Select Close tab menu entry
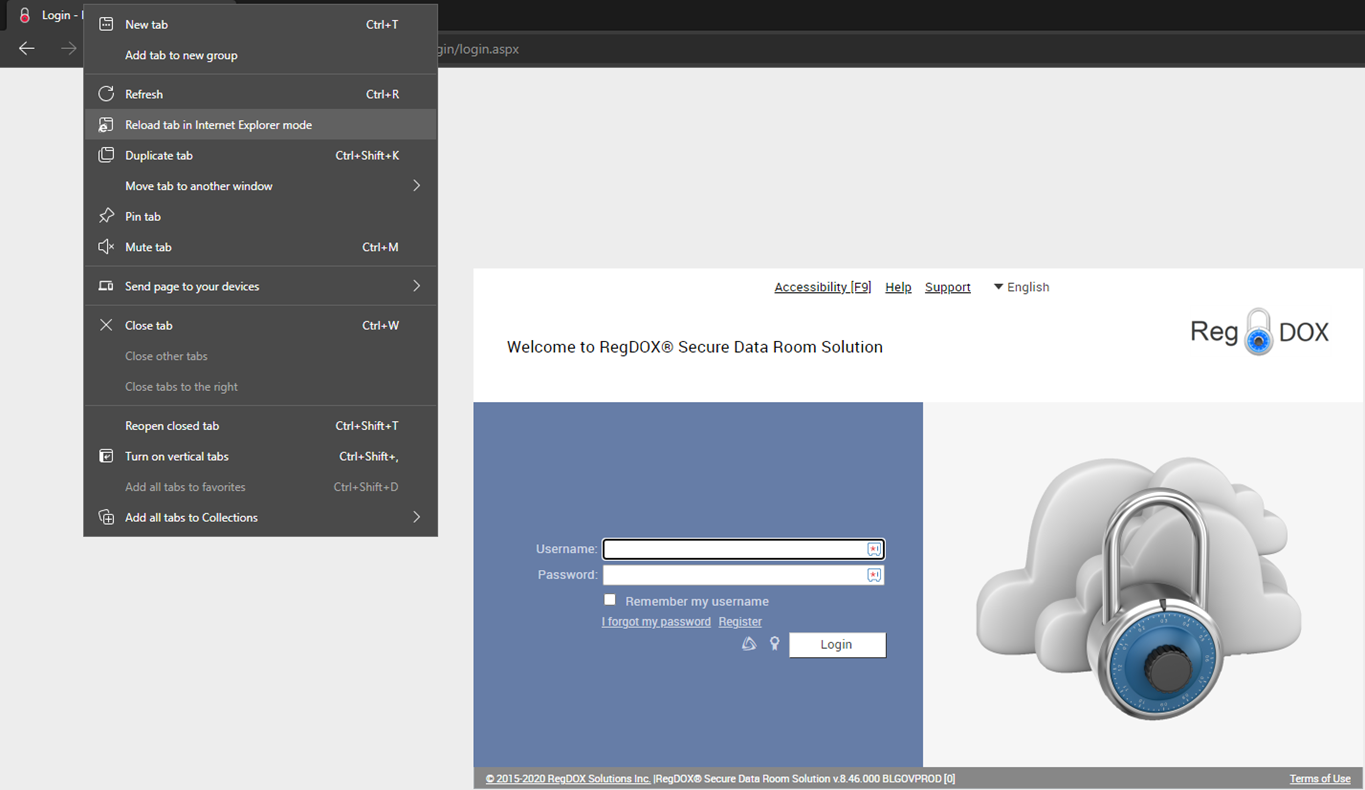Screen dimensions: 1365x790 click(x=260, y=325)
